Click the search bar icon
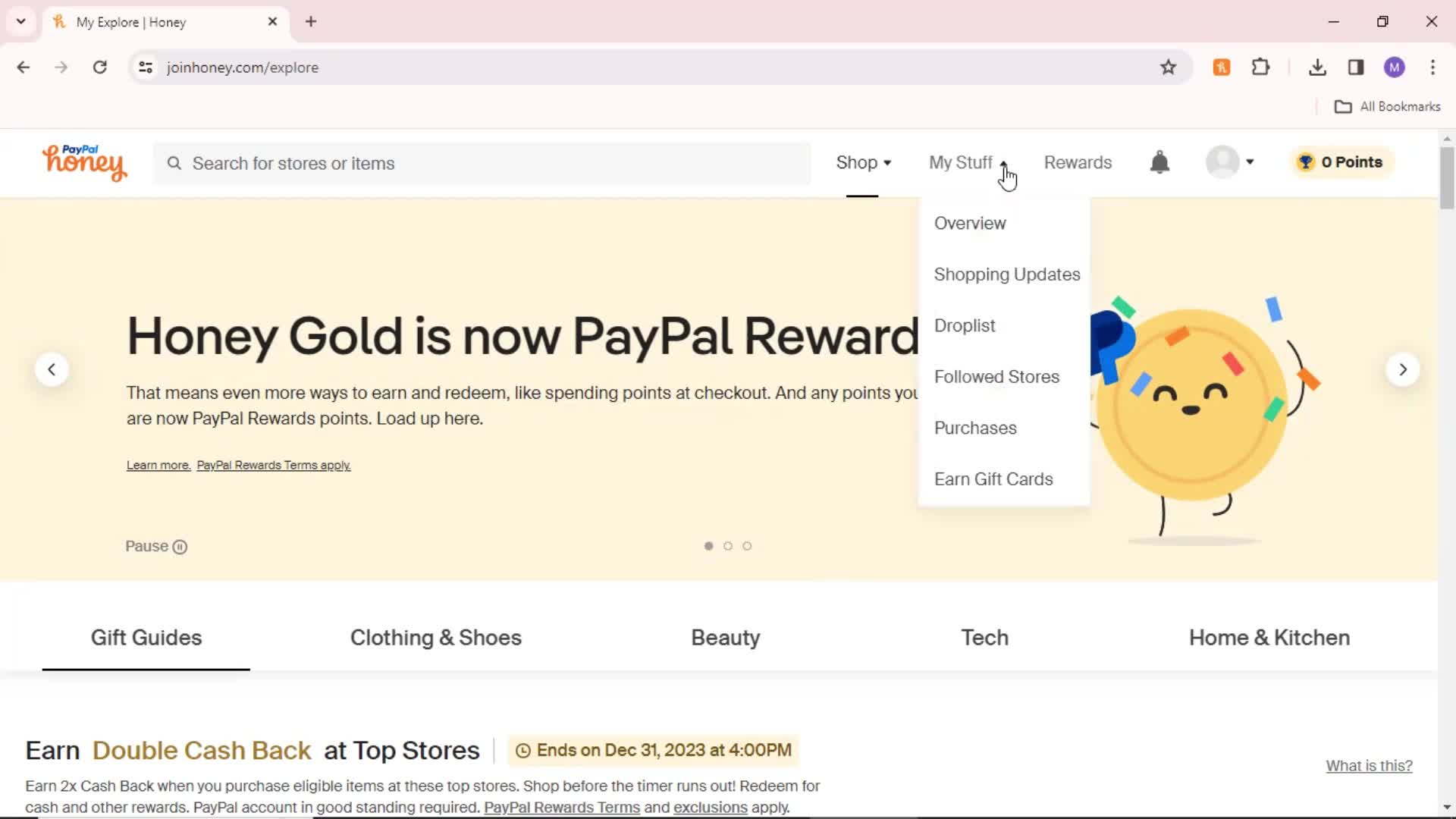Image resolution: width=1456 pixels, height=819 pixels. pos(174,163)
